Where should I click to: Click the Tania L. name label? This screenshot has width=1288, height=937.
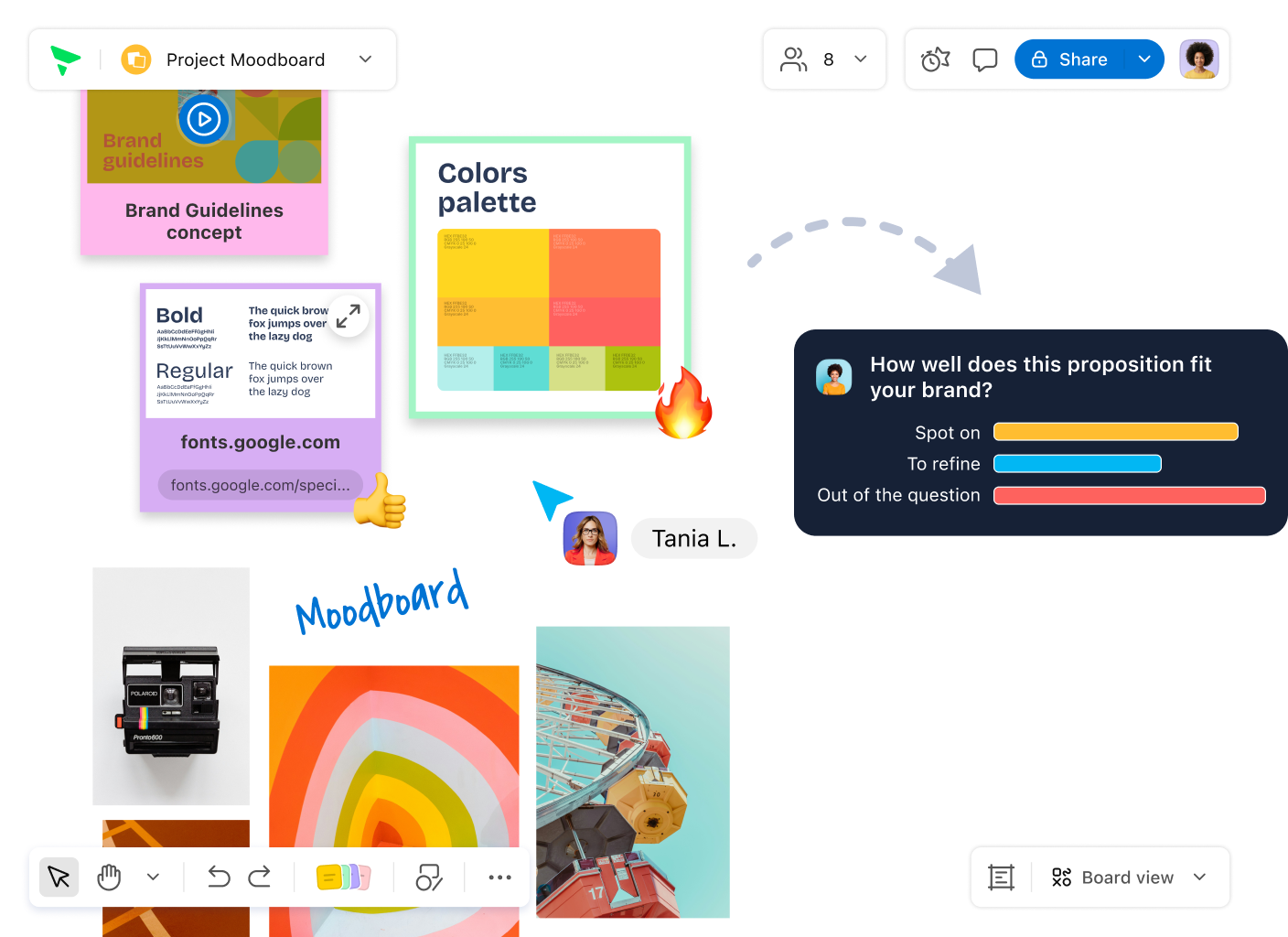click(x=694, y=538)
